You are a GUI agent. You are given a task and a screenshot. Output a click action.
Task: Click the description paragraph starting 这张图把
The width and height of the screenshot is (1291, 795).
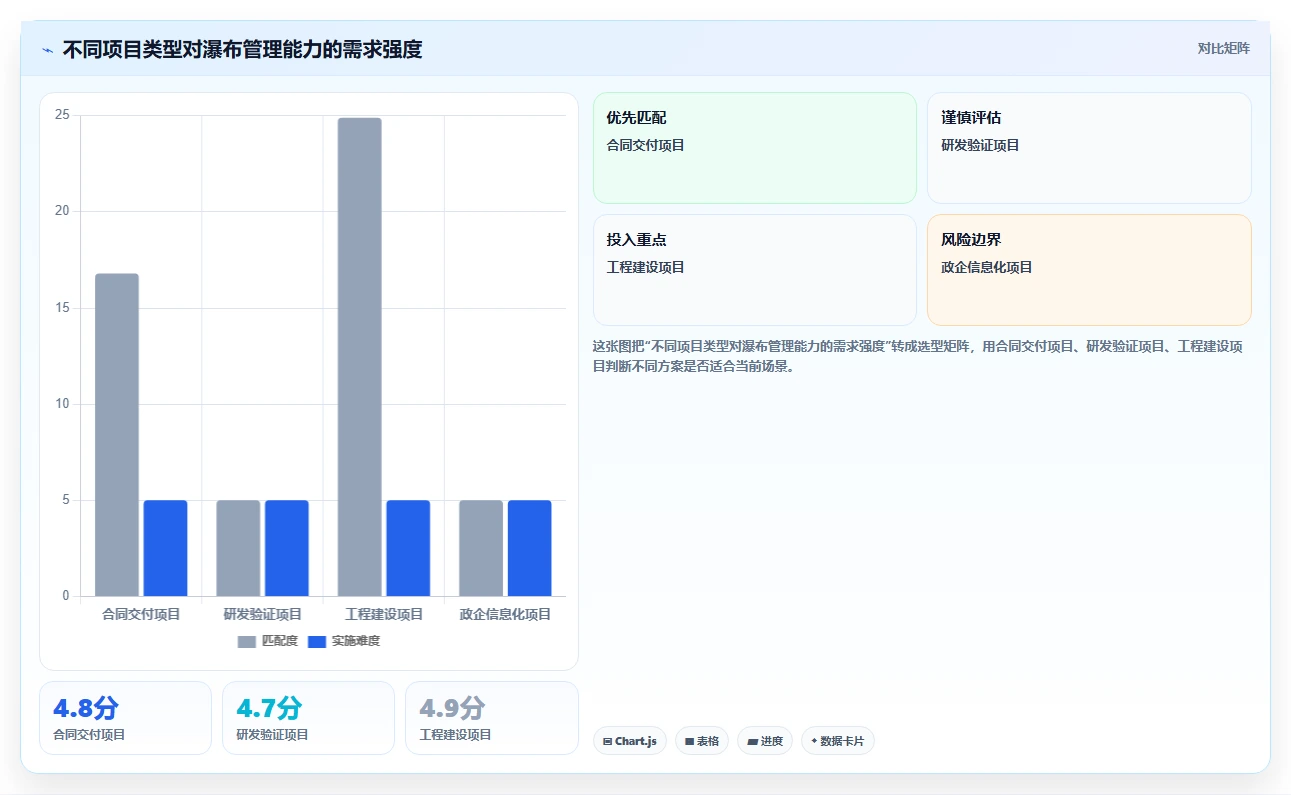pos(918,356)
